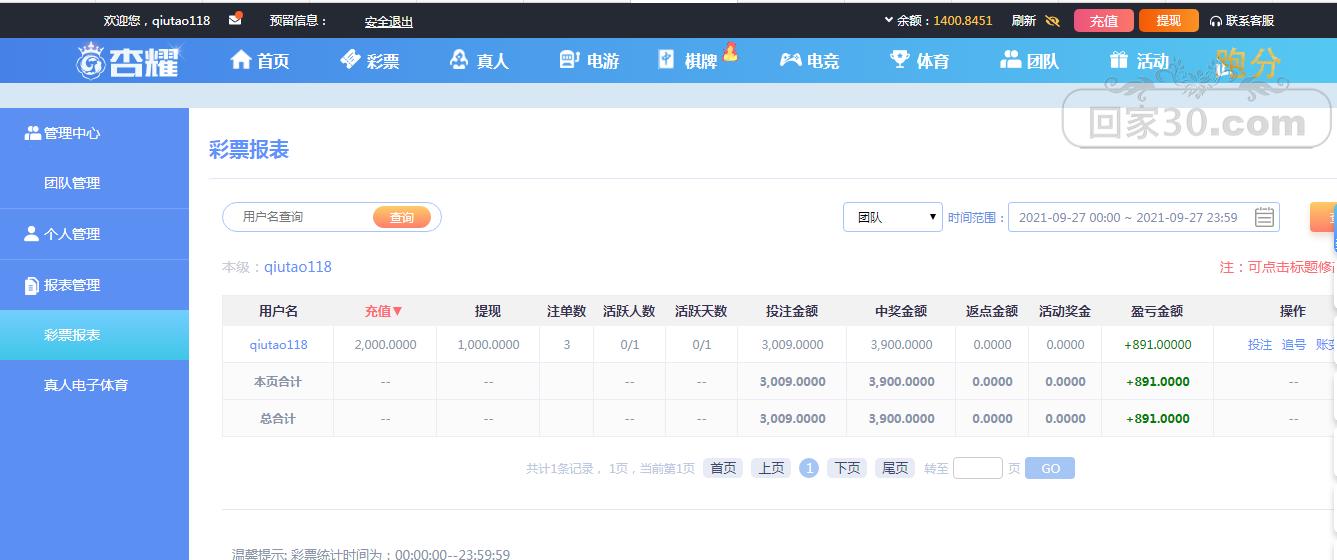Image resolution: width=1337 pixels, height=560 pixels.
Task: Click the 跑分 golden banner text
Action: [1248, 64]
